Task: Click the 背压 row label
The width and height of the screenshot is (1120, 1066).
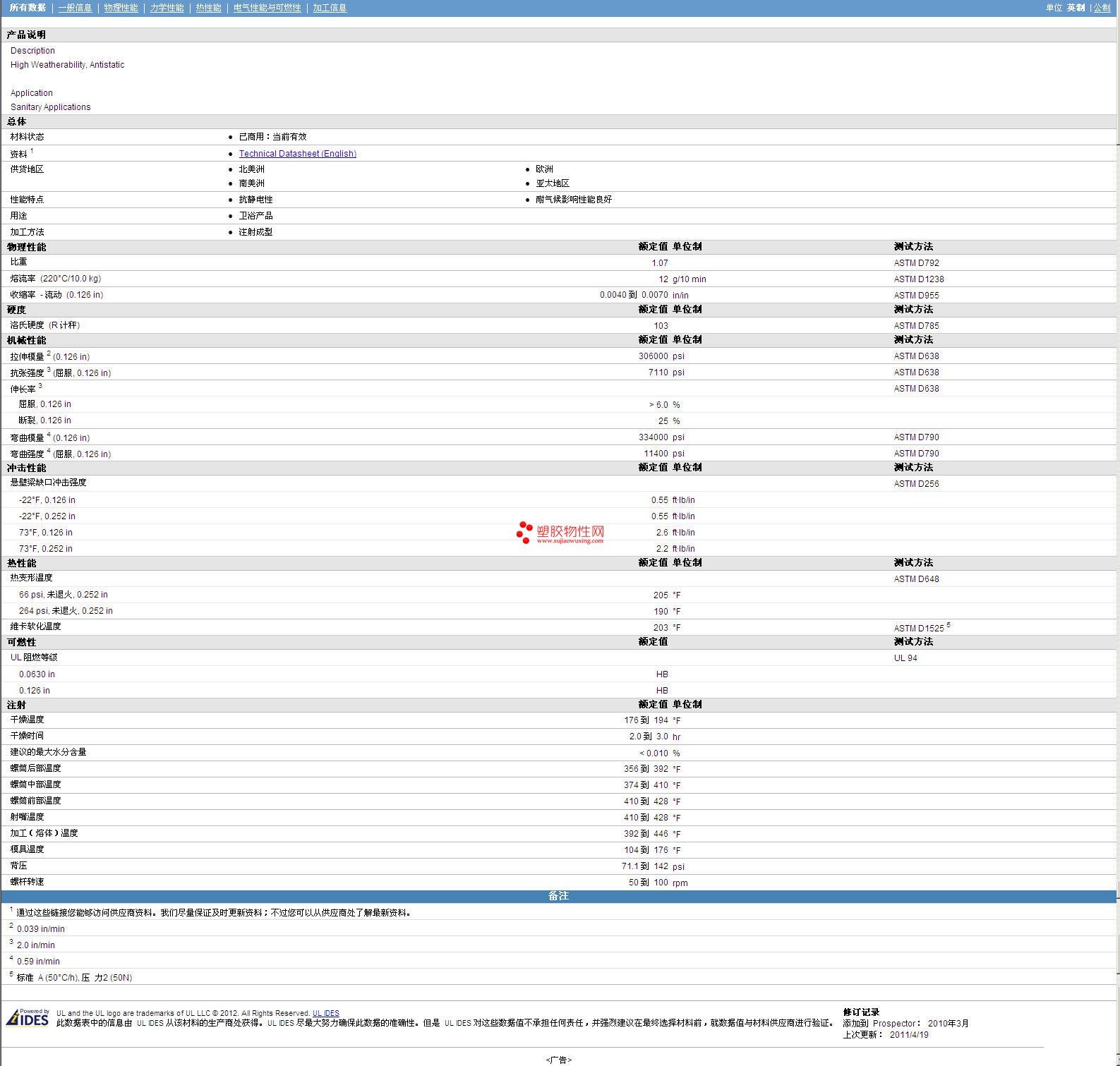Action: coord(18,866)
